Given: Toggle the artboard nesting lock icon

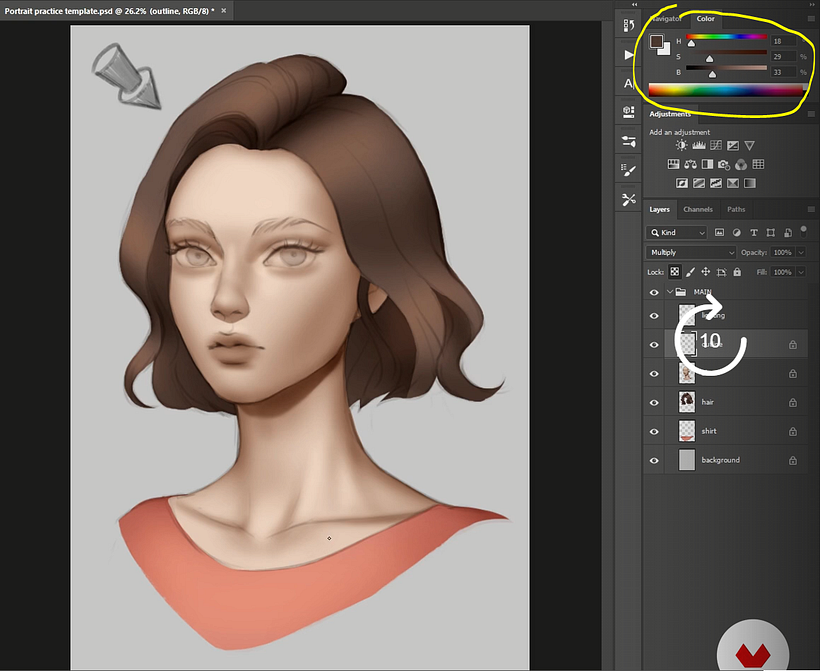Looking at the screenshot, I should (x=721, y=272).
